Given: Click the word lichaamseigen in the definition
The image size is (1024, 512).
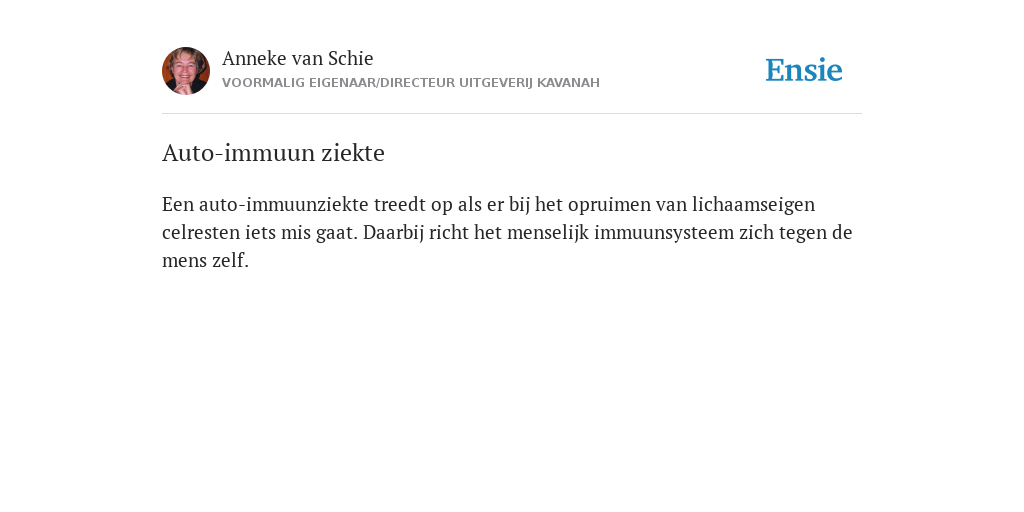Looking at the screenshot, I should 753,205.
